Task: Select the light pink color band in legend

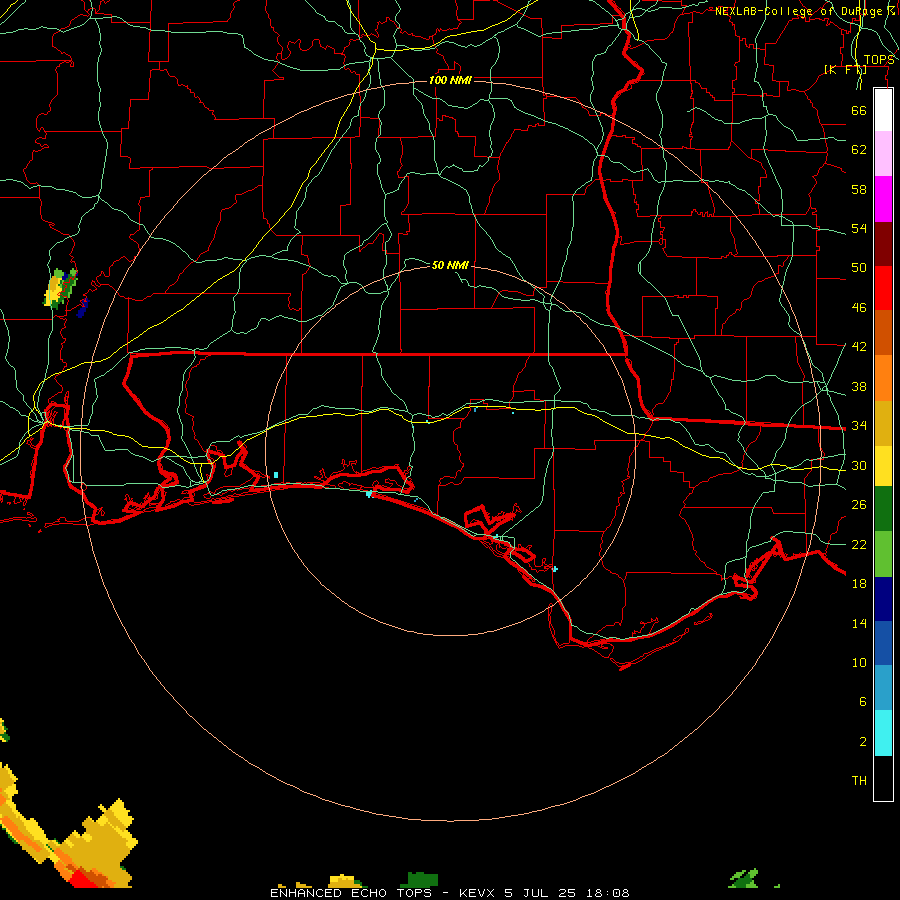Action: pos(883,153)
